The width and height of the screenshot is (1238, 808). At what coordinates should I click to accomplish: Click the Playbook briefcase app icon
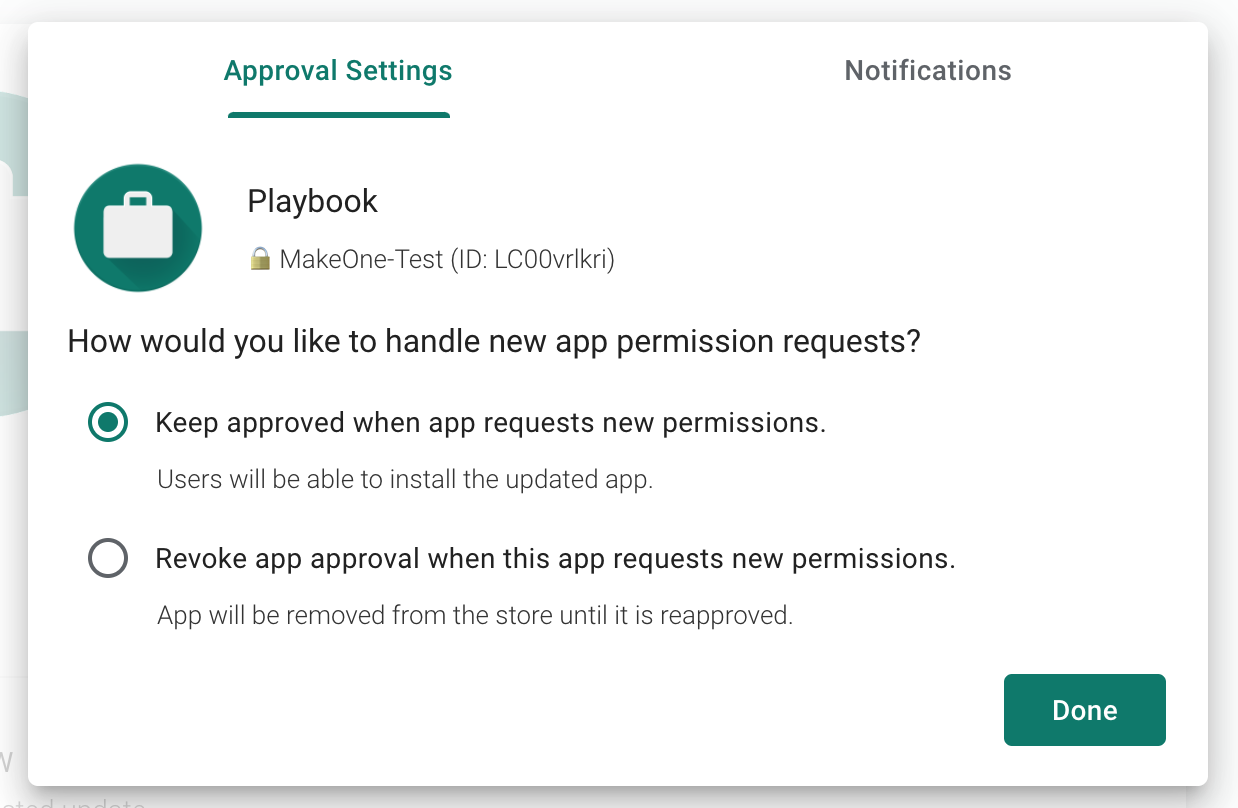tap(138, 228)
